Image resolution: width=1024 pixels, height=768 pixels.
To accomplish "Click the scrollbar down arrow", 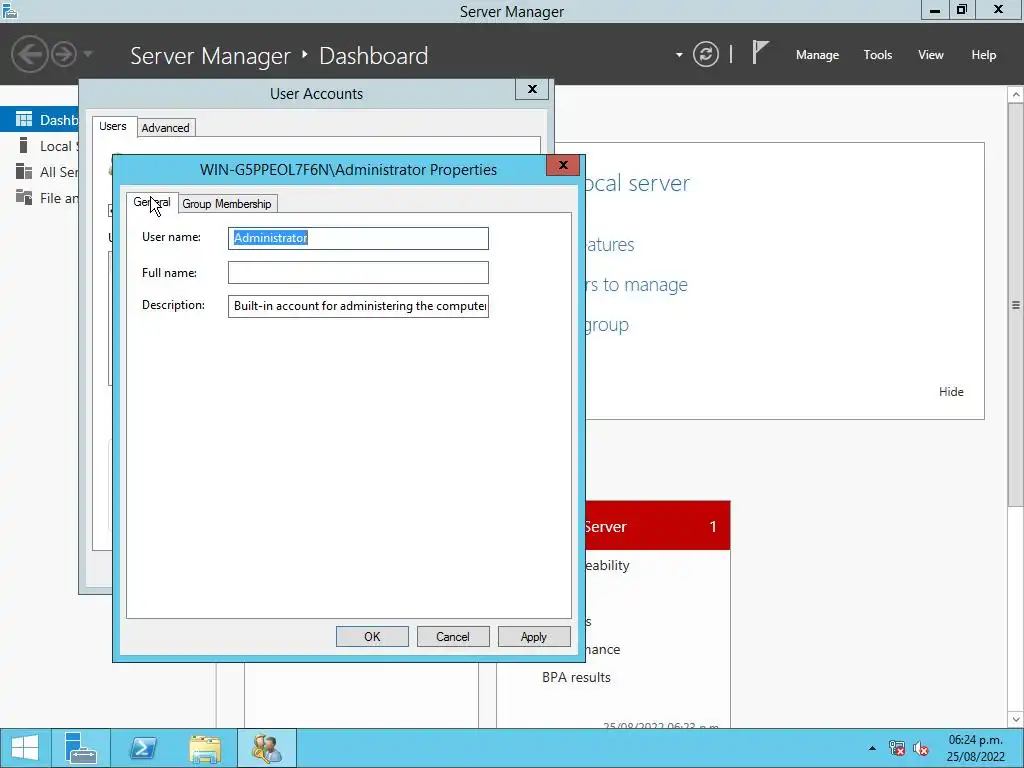I will click(1016, 720).
